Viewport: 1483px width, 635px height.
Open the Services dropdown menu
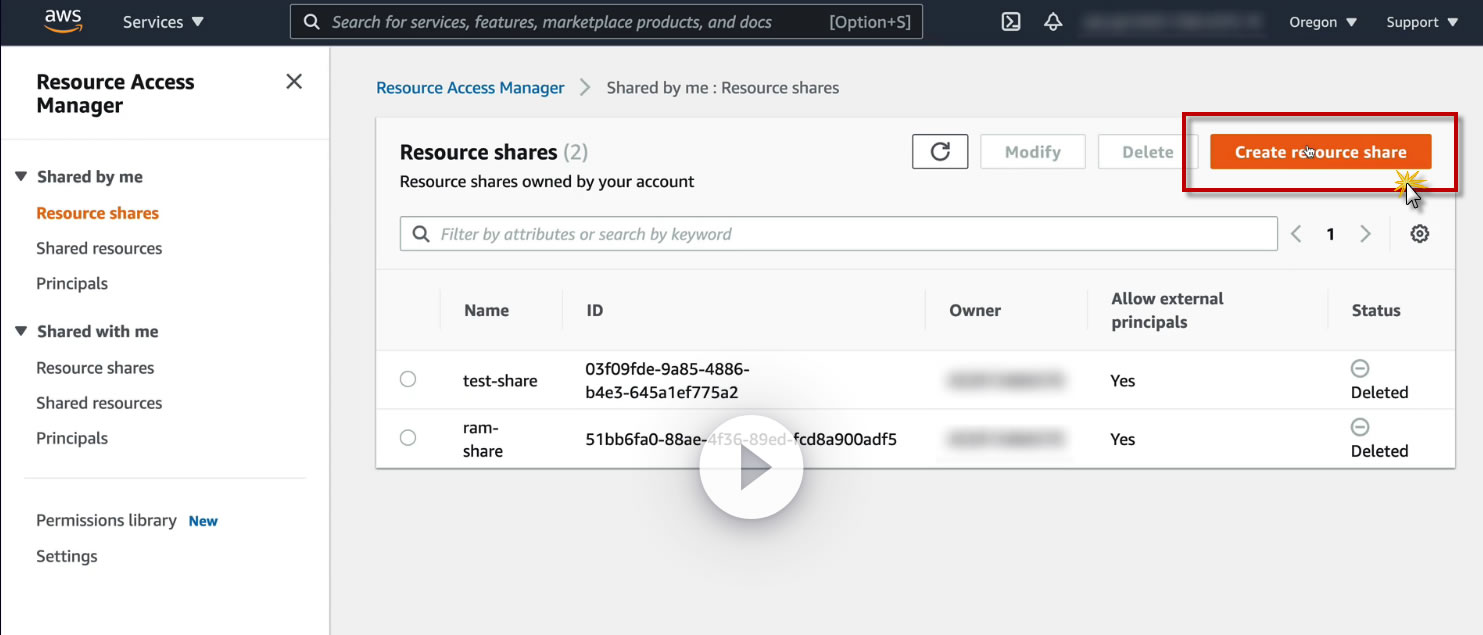(x=163, y=22)
